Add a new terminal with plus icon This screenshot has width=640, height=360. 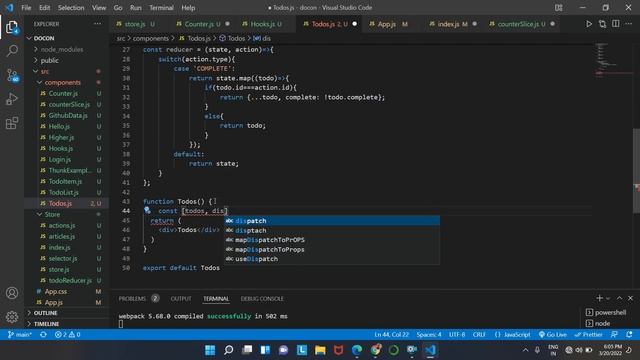click(x=599, y=298)
